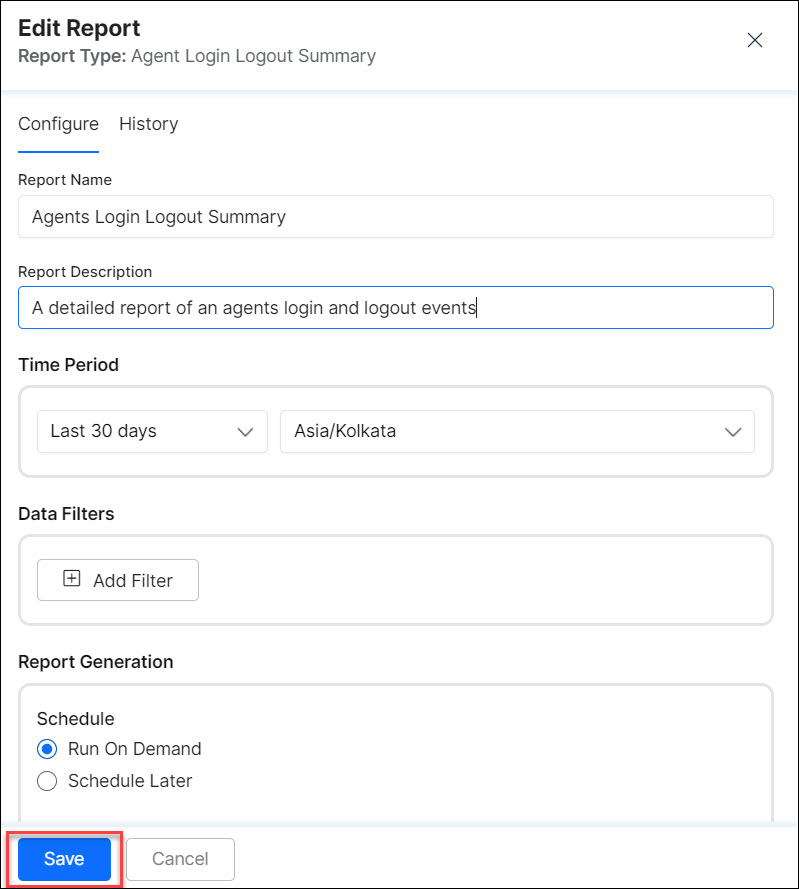Select the Schedule Later radio button
Image resolution: width=799 pixels, height=889 pixels.
coord(46,781)
